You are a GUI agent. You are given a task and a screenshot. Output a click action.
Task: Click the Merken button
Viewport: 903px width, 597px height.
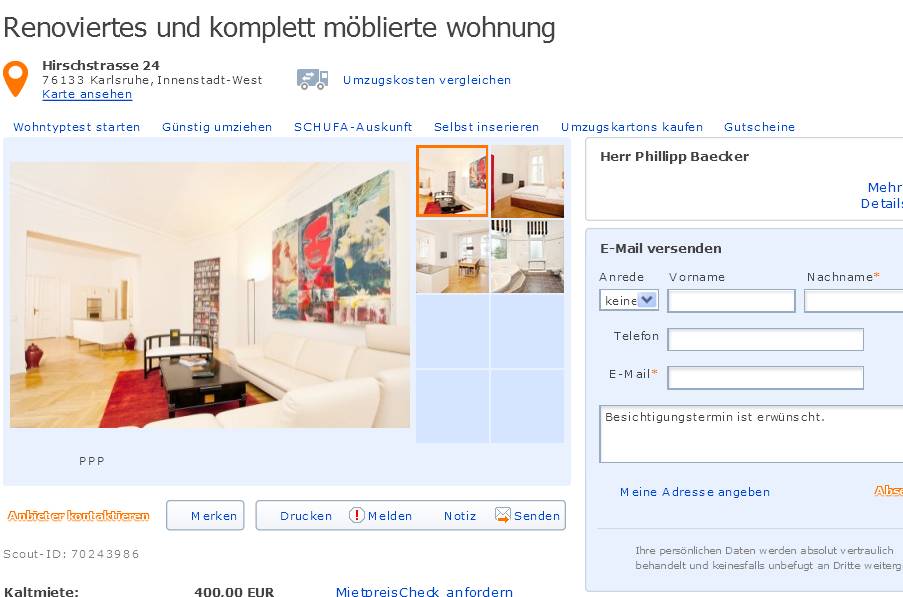206,515
